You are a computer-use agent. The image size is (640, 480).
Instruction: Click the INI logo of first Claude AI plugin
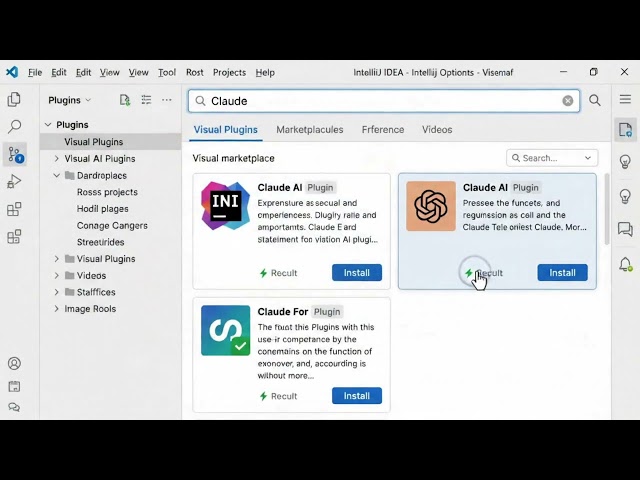coord(226,206)
